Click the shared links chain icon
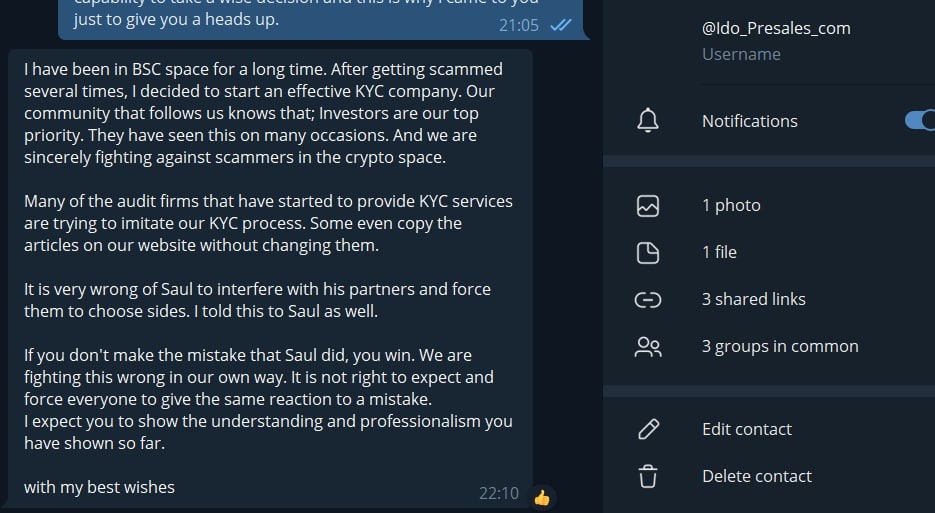This screenshot has width=935, height=513. [648, 299]
